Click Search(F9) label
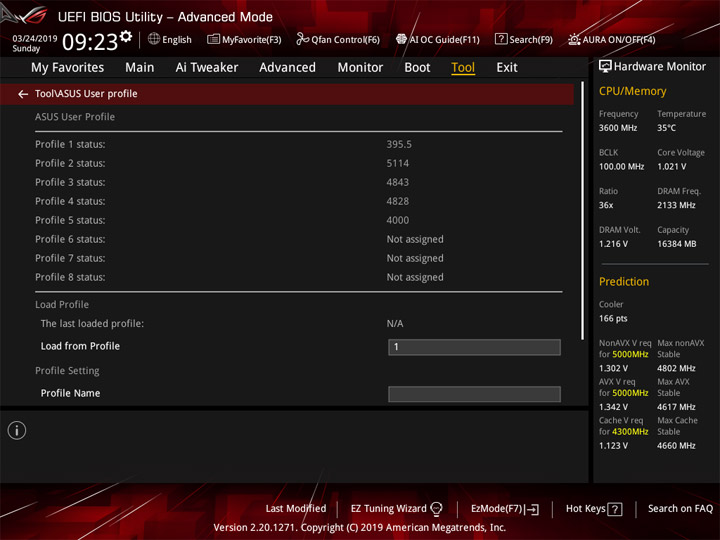720x540 pixels. (x=531, y=39)
